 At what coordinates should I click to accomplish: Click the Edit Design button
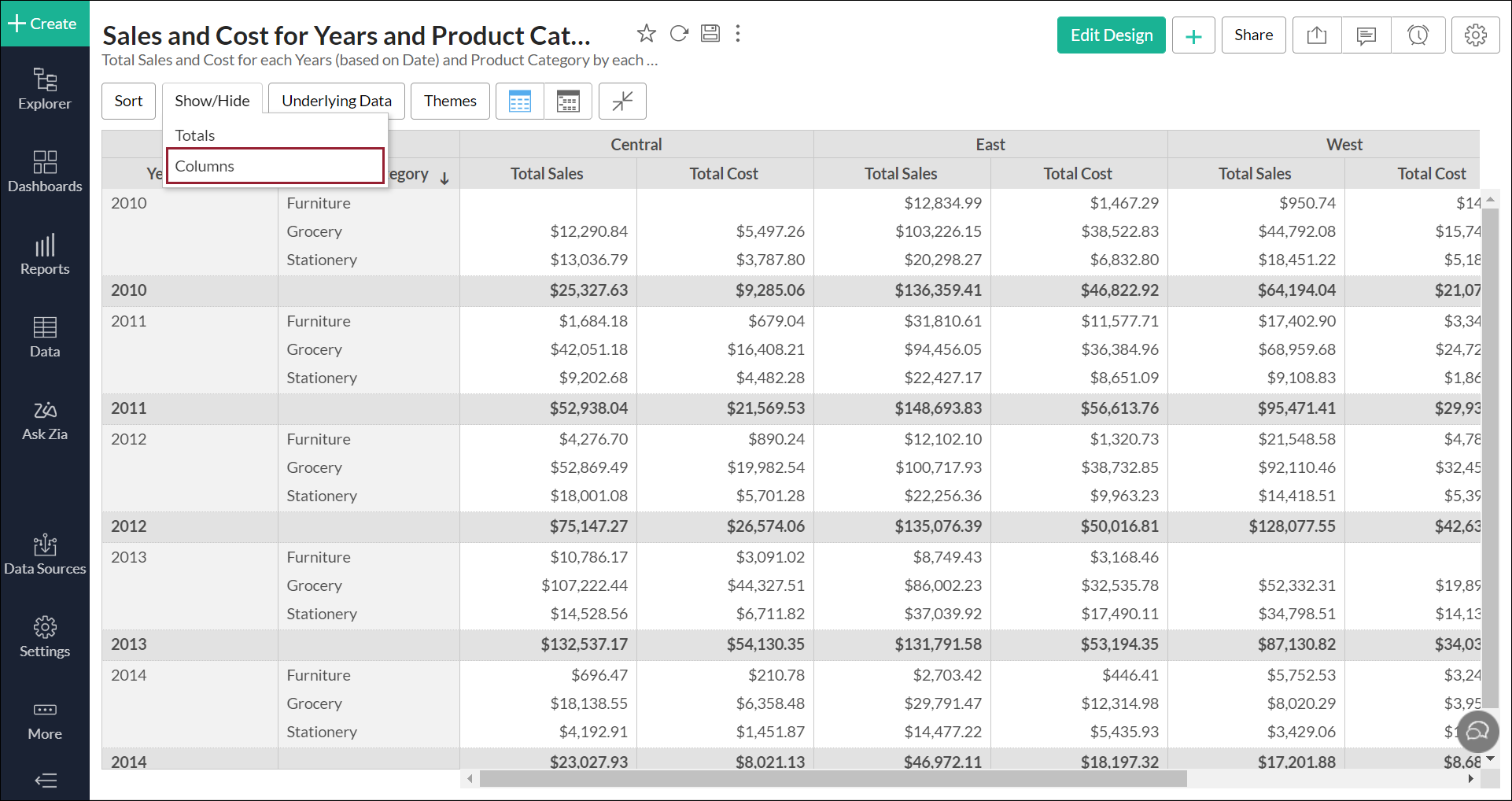(x=1111, y=35)
